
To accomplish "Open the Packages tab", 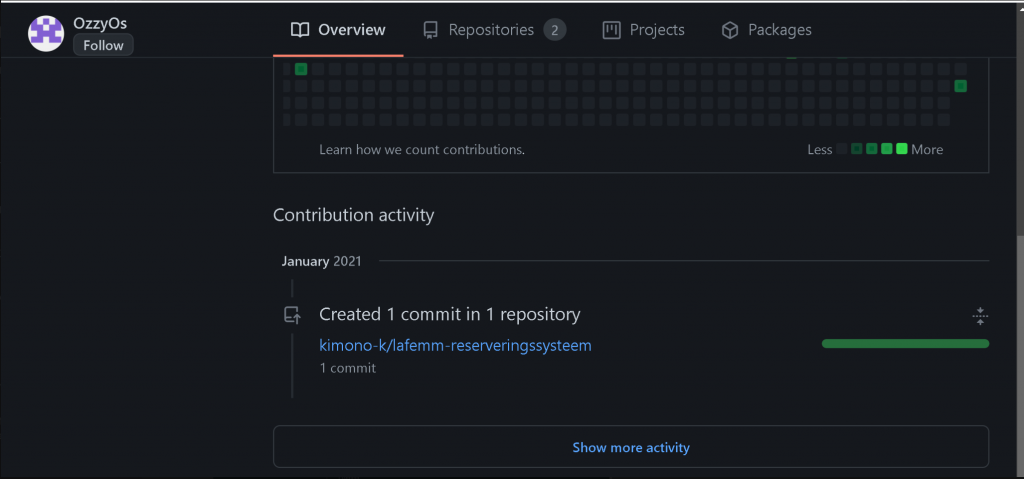I will [x=766, y=30].
